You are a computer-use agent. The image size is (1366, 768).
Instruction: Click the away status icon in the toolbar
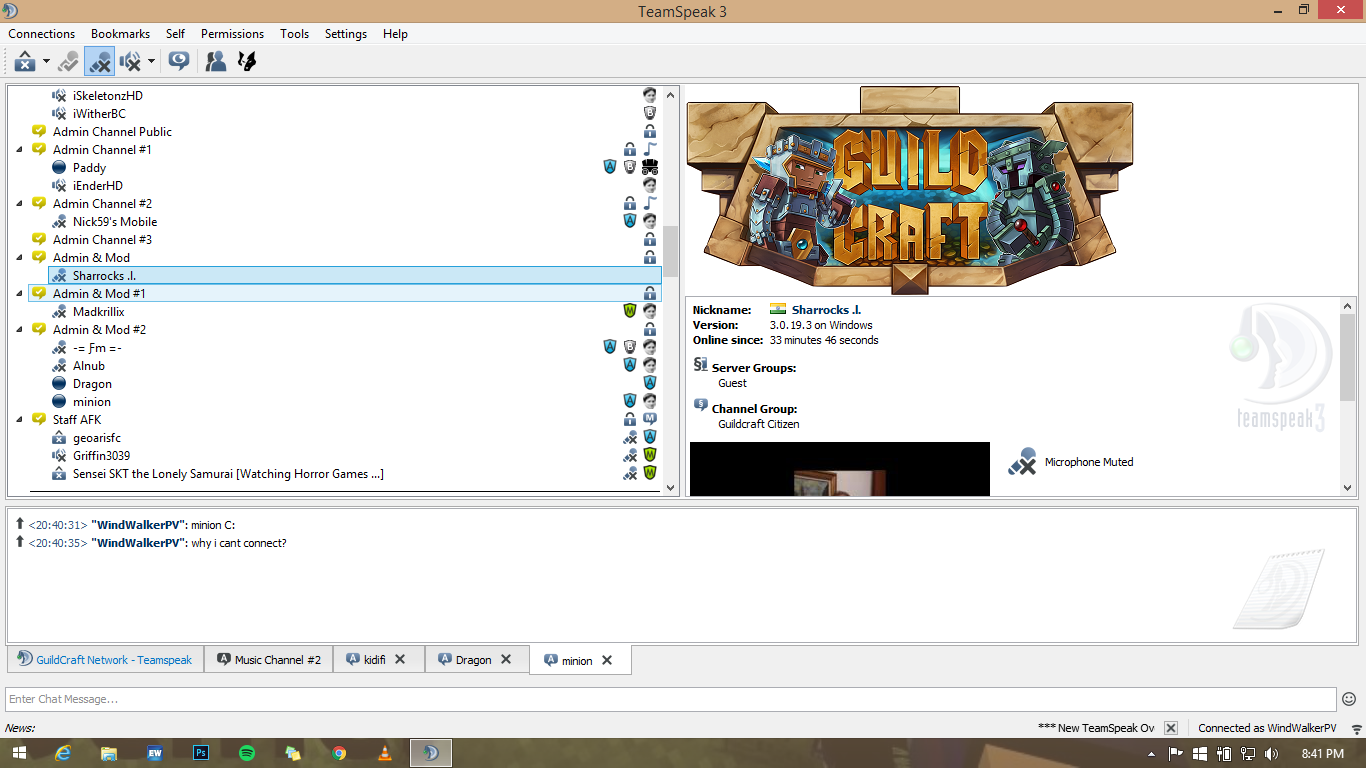[26, 61]
